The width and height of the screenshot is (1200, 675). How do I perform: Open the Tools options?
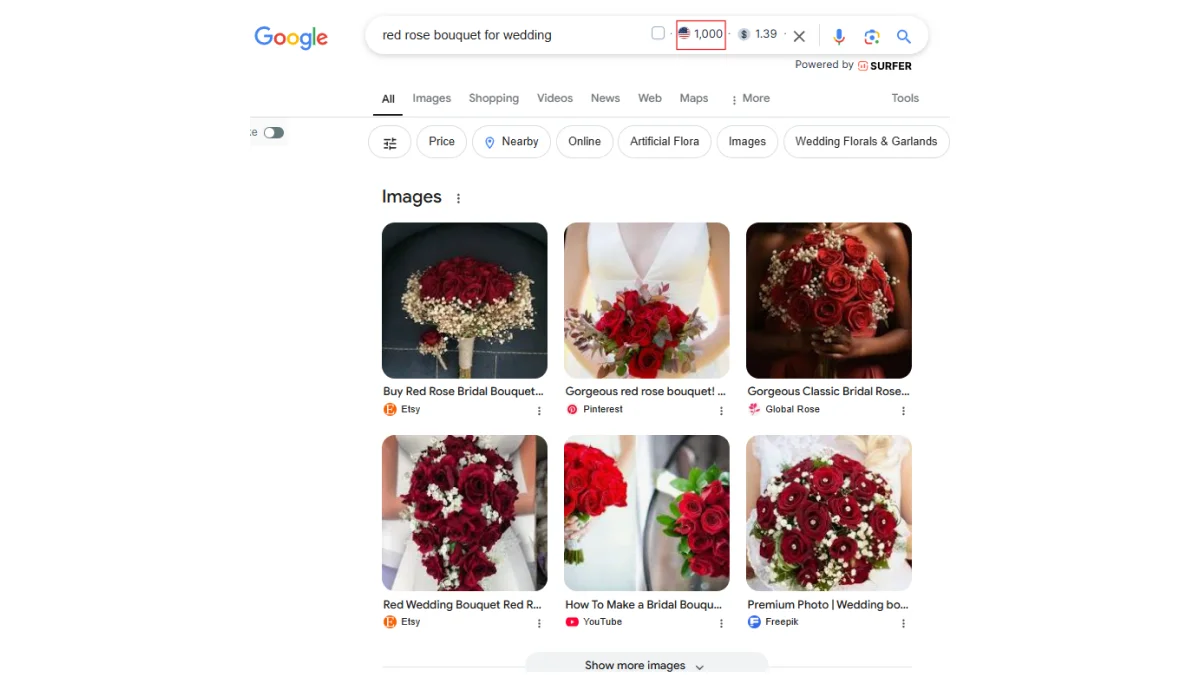[x=905, y=98]
